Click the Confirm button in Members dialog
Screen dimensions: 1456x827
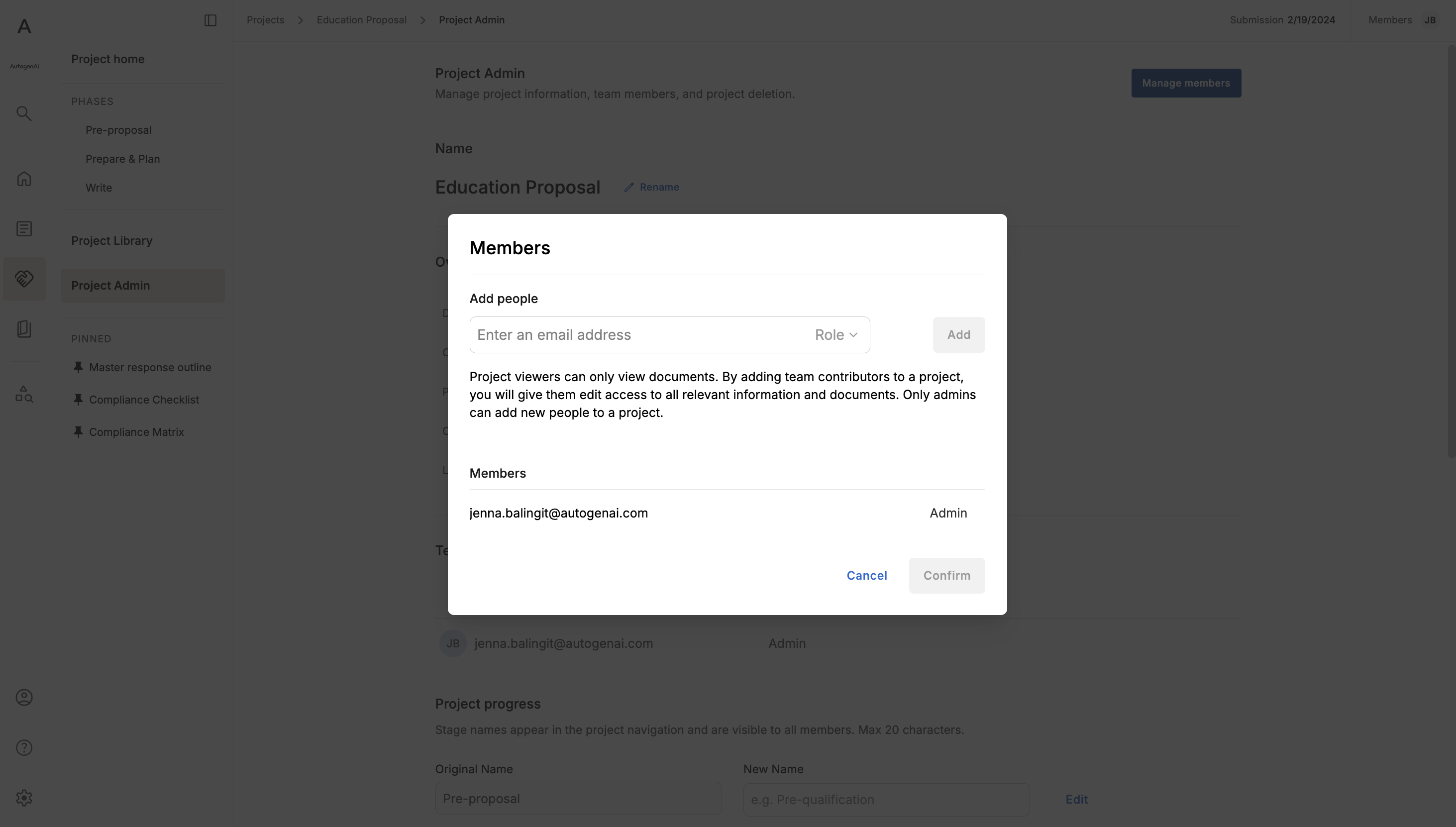pyautogui.click(x=946, y=575)
